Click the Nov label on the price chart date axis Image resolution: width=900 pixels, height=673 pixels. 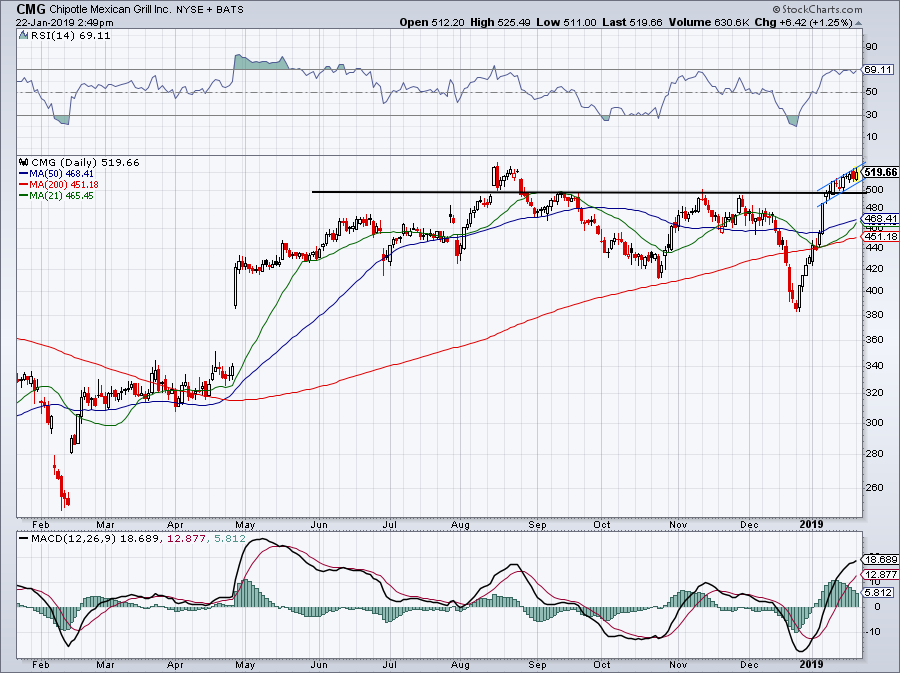point(678,524)
